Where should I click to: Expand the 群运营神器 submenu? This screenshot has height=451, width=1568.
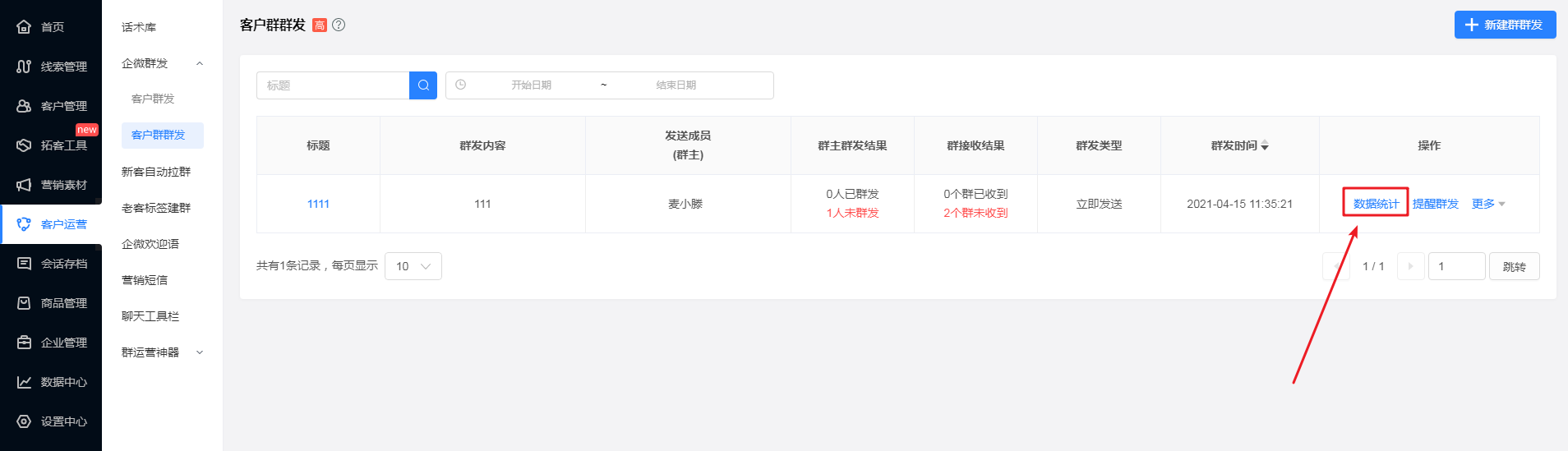point(200,352)
